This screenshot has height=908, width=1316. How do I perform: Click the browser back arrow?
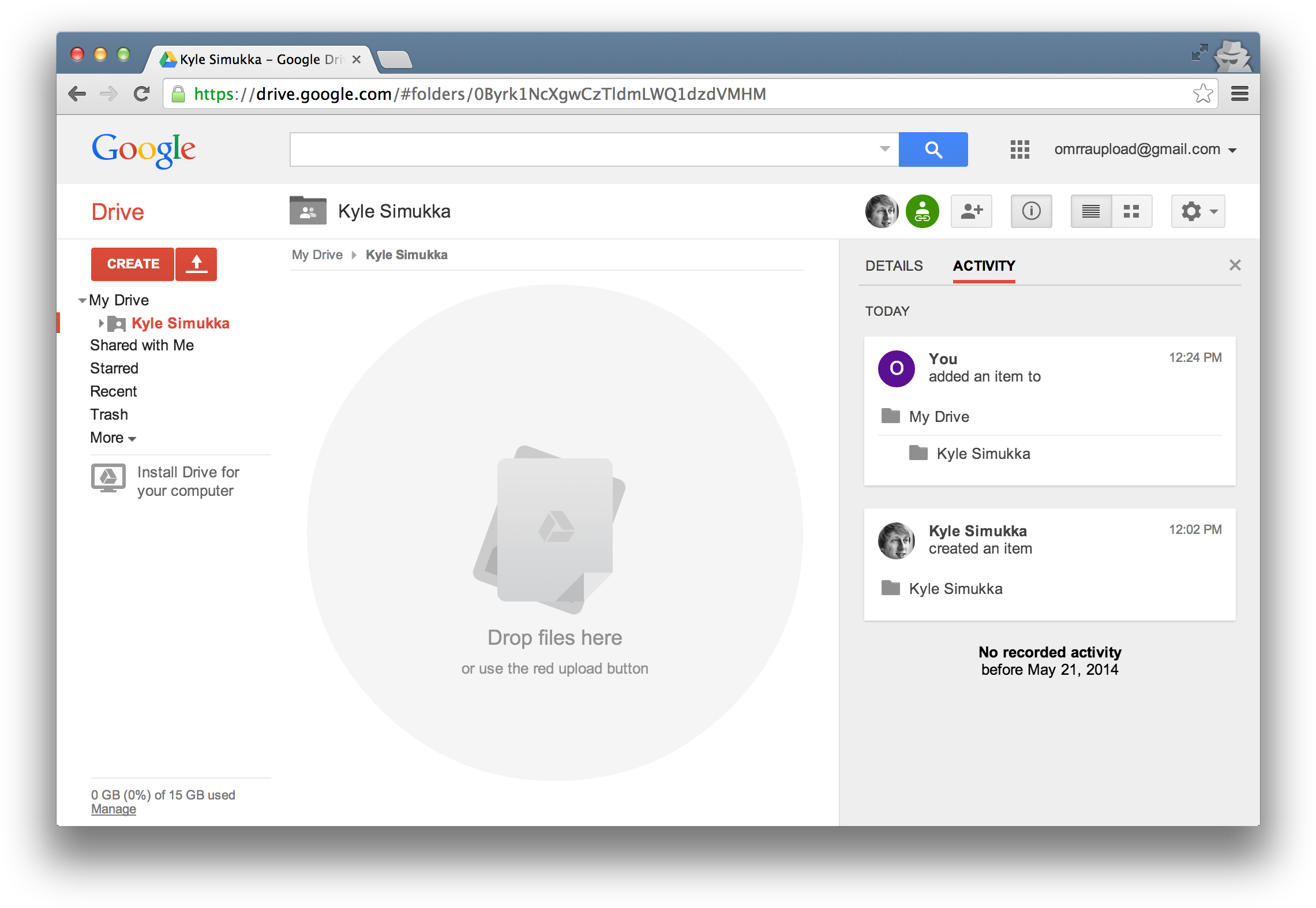(77, 94)
